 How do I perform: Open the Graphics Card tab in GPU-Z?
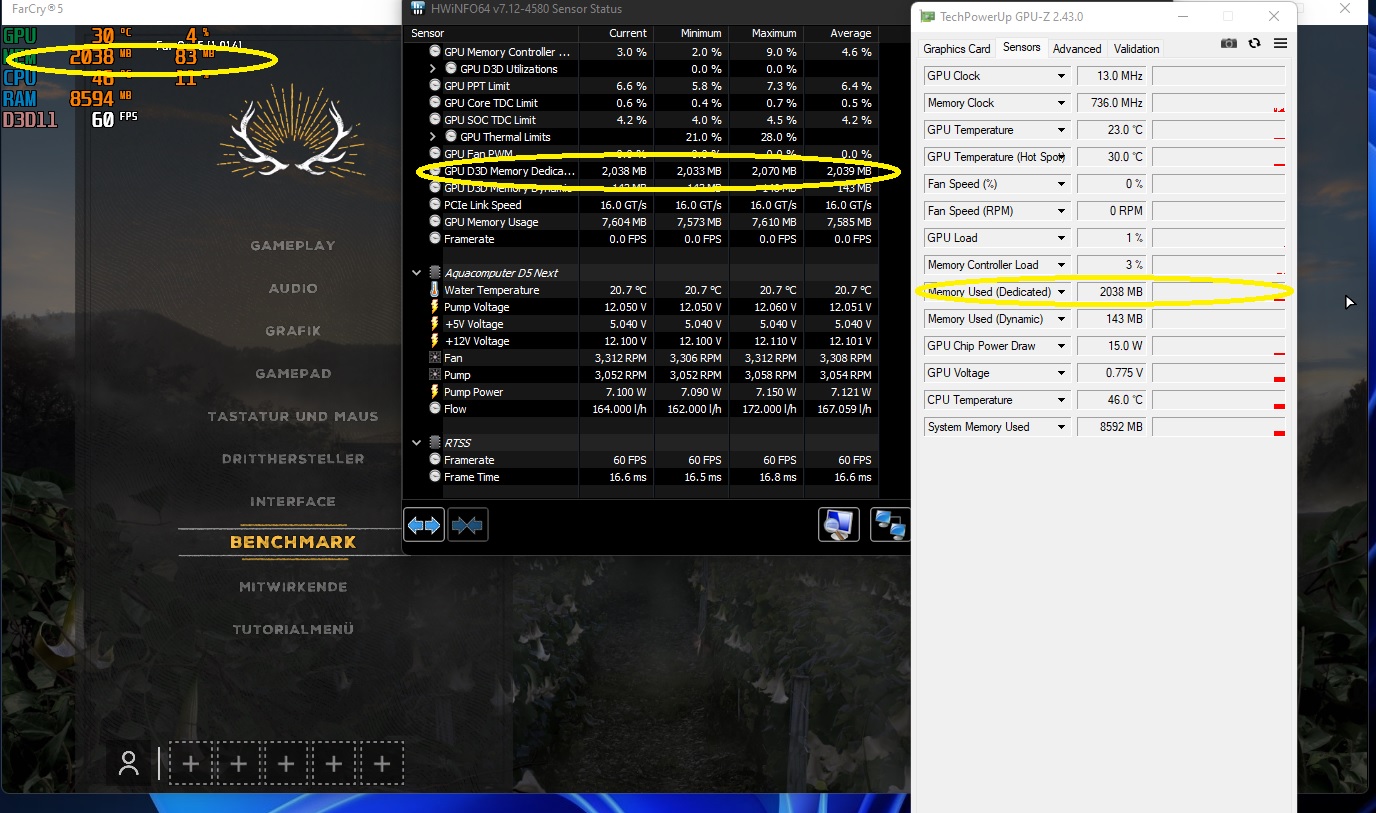[x=956, y=48]
